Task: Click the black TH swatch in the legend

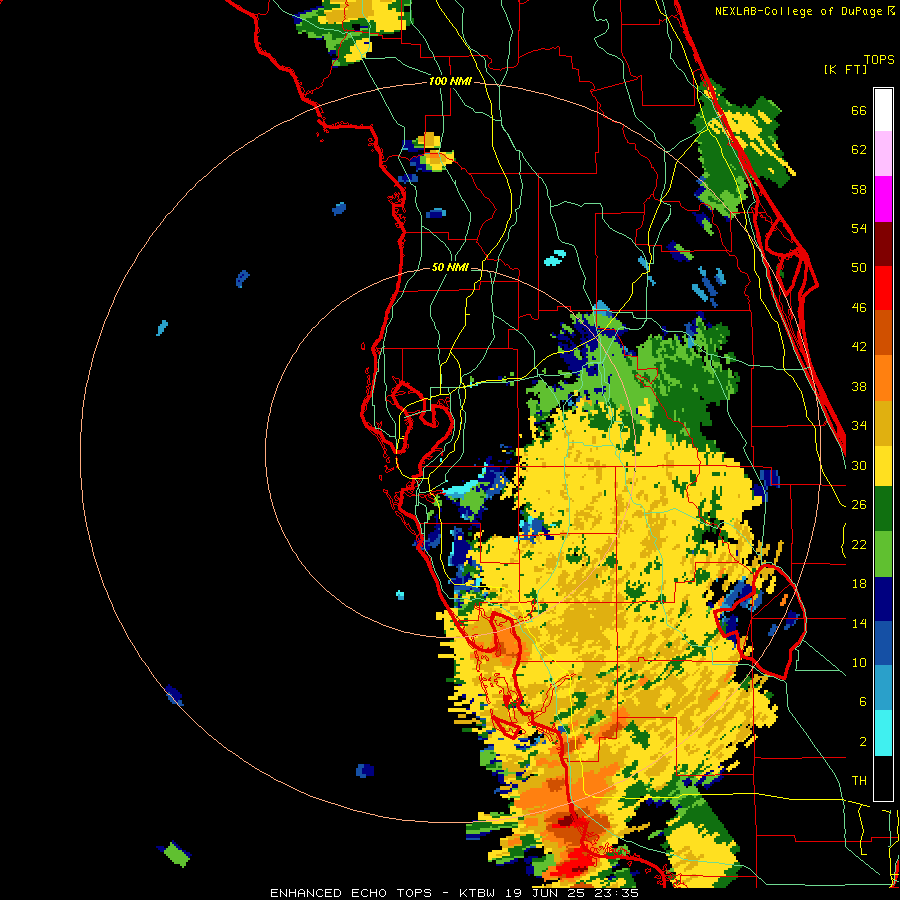Action: 883,778
